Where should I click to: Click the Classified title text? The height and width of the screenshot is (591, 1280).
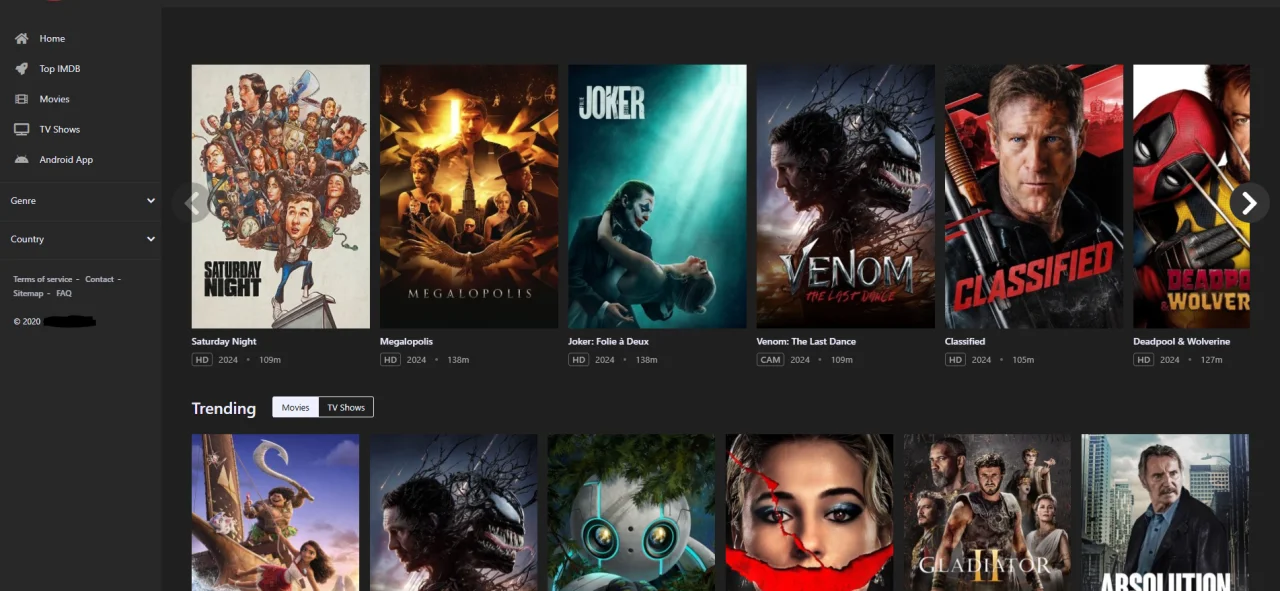pyautogui.click(x=965, y=341)
